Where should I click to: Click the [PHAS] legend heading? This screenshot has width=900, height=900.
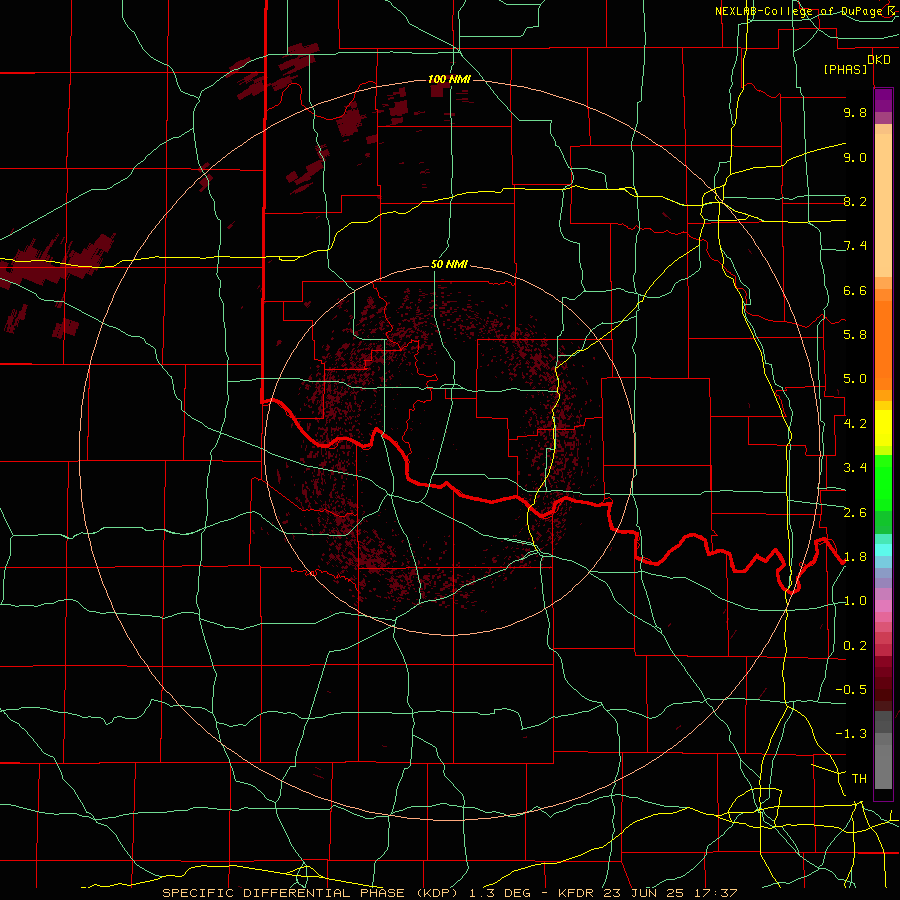pyautogui.click(x=845, y=70)
